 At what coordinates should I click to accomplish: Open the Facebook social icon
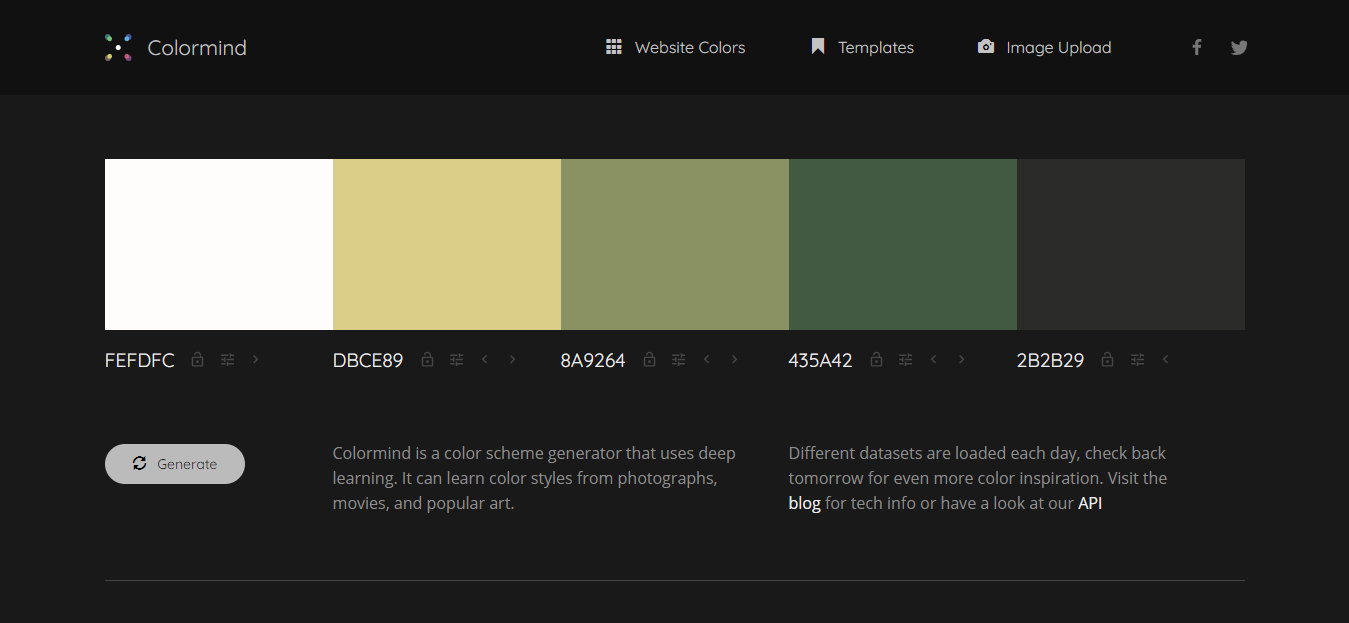coord(1196,47)
